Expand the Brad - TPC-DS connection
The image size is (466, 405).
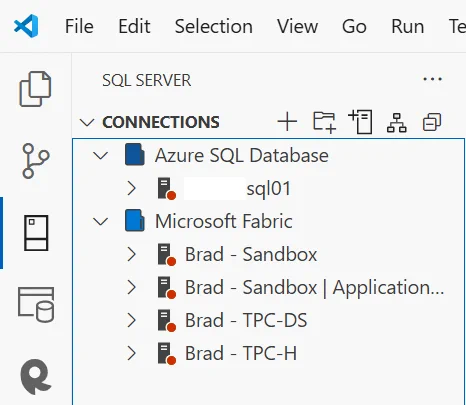pyautogui.click(x=132, y=320)
